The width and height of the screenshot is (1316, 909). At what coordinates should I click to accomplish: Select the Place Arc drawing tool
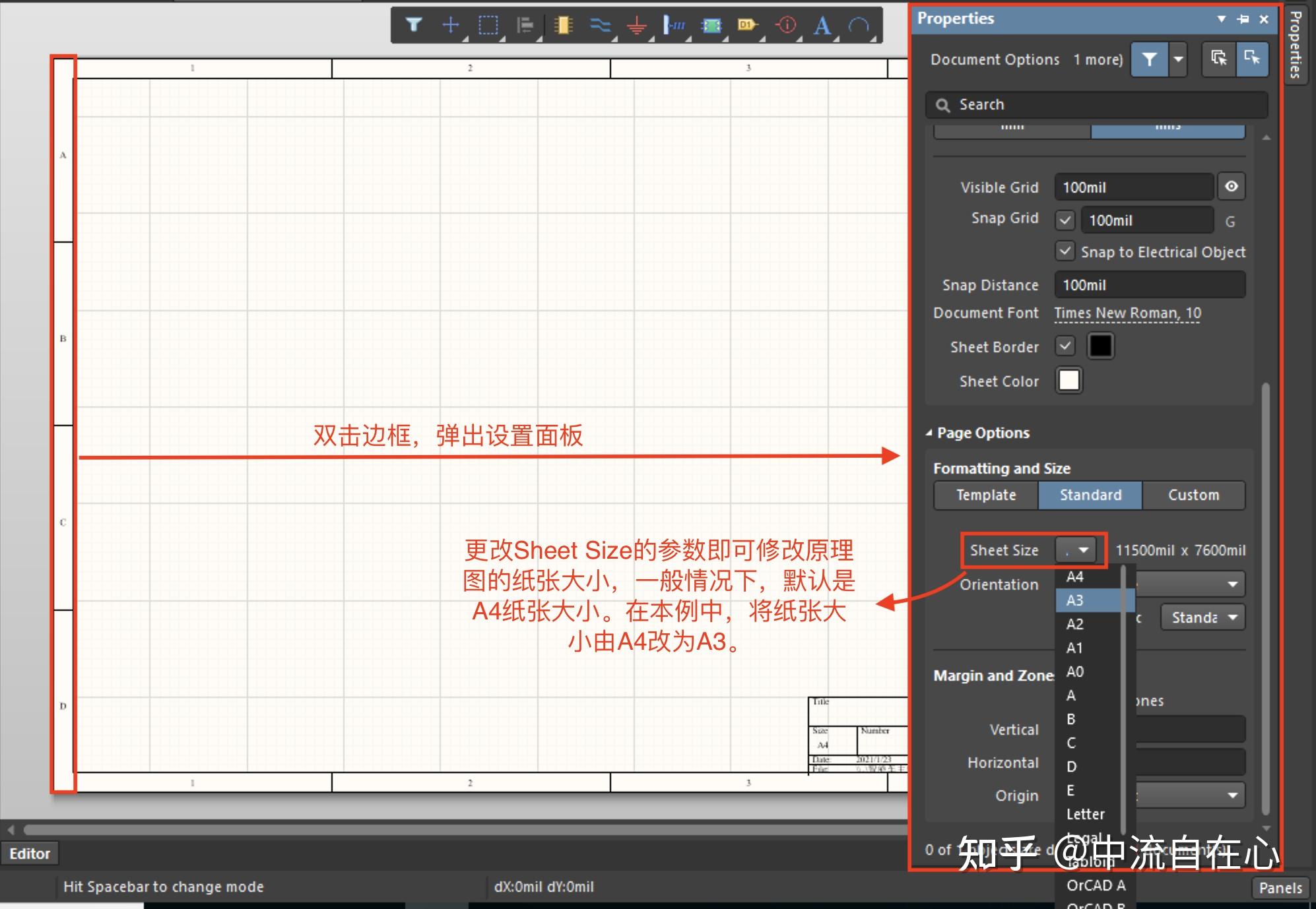[x=859, y=25]
